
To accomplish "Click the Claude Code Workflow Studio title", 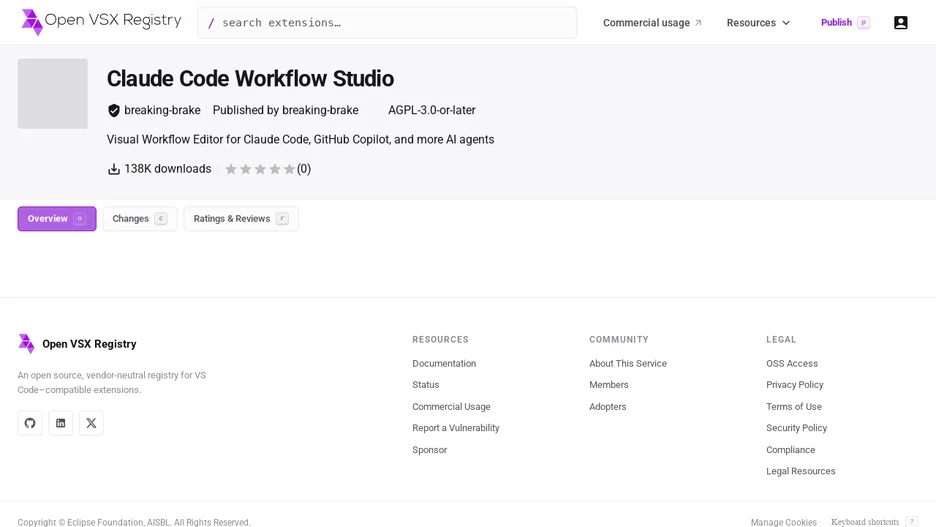I will [x=250, y=79].
